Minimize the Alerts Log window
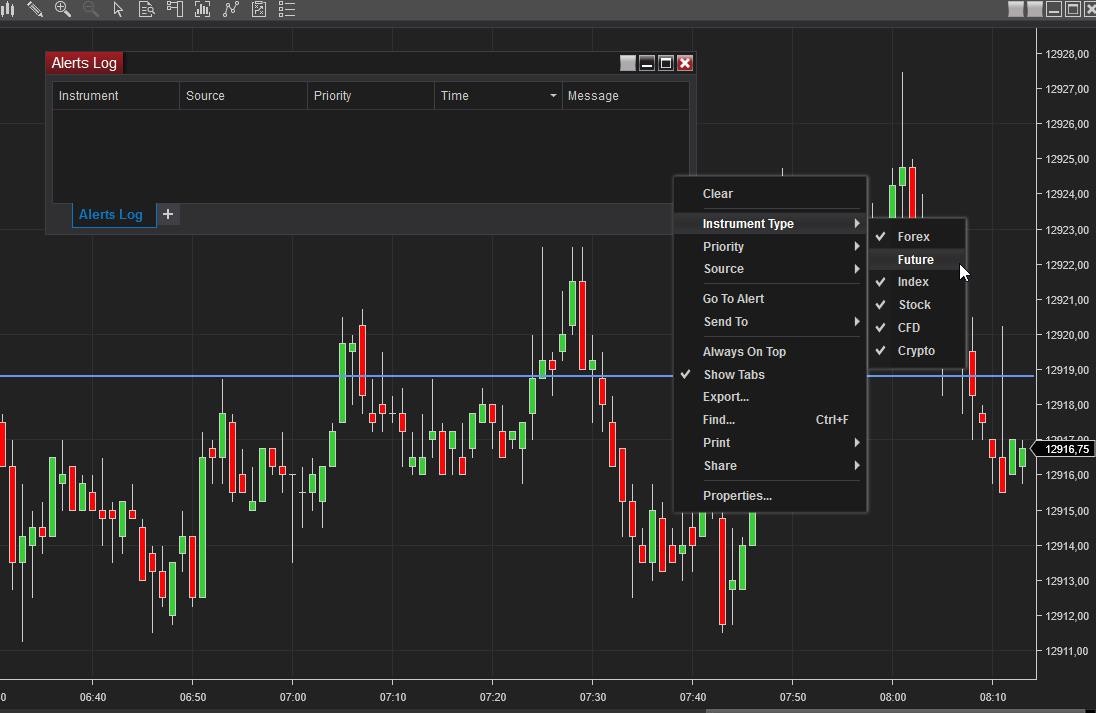The height and width of the screenshot is (713, 1096). click(647, 63)
